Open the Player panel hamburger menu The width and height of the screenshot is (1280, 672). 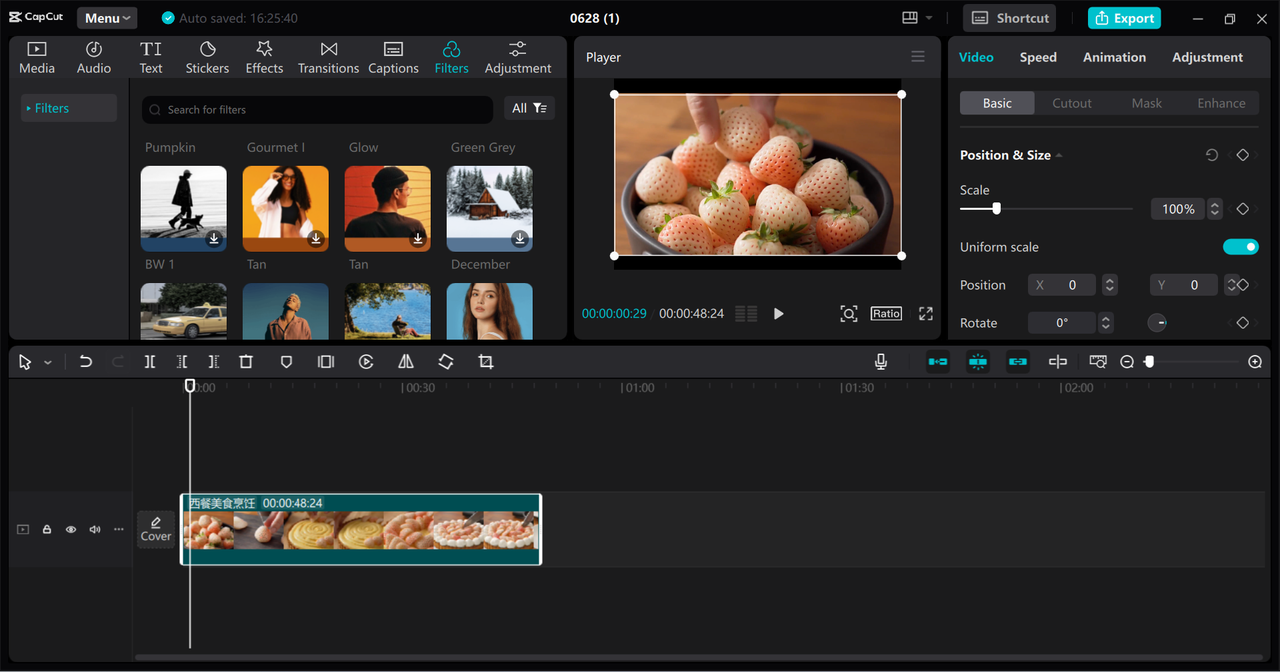click(x=918, y=57)
